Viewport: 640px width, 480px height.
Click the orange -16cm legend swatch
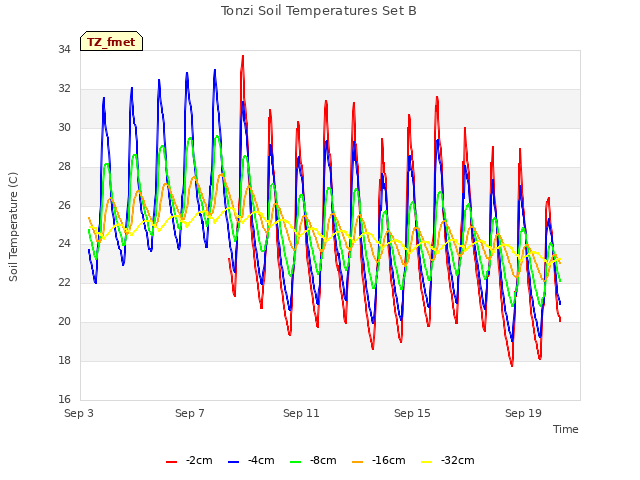coord(357,462)
